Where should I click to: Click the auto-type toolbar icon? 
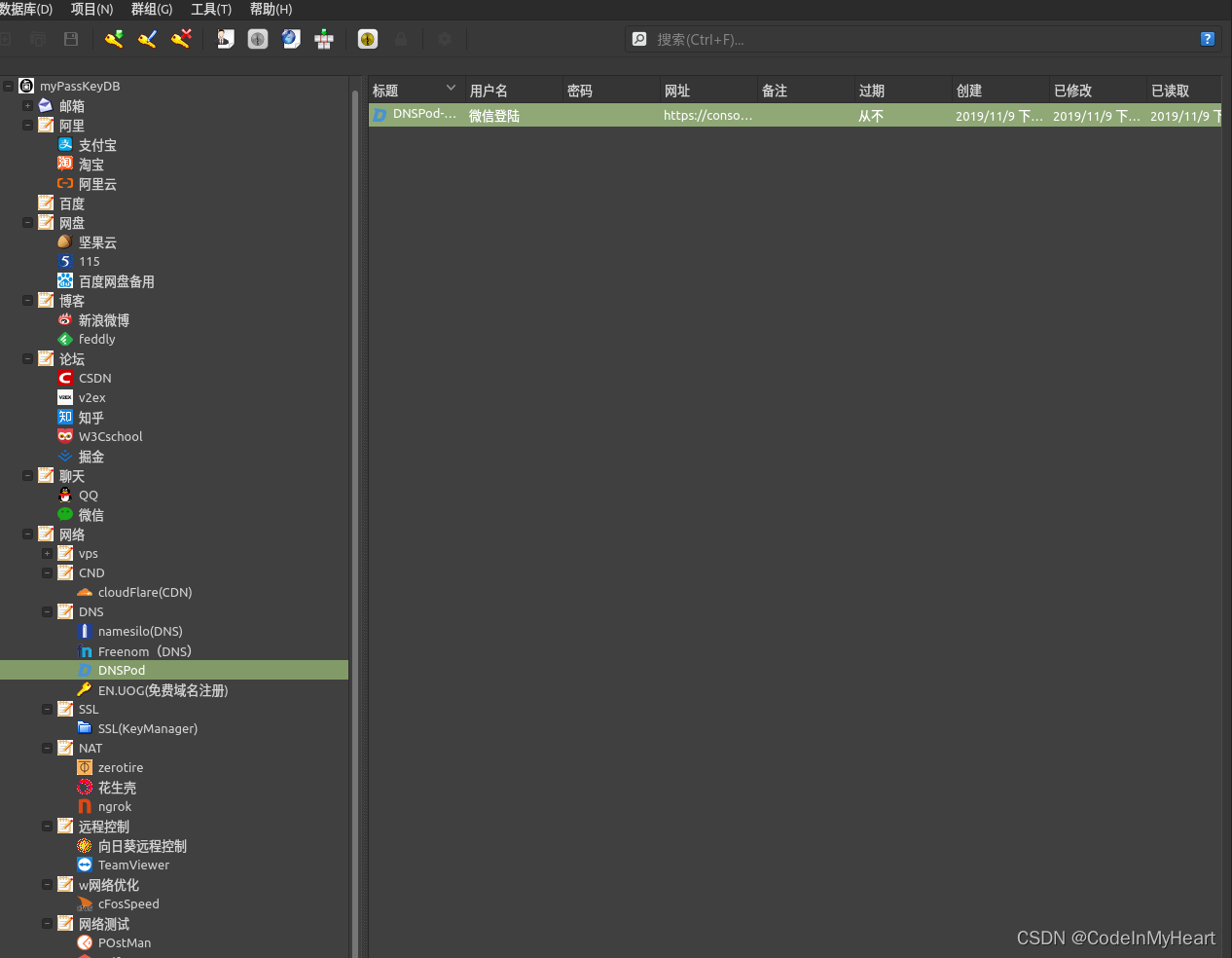(x=324, y=39)
